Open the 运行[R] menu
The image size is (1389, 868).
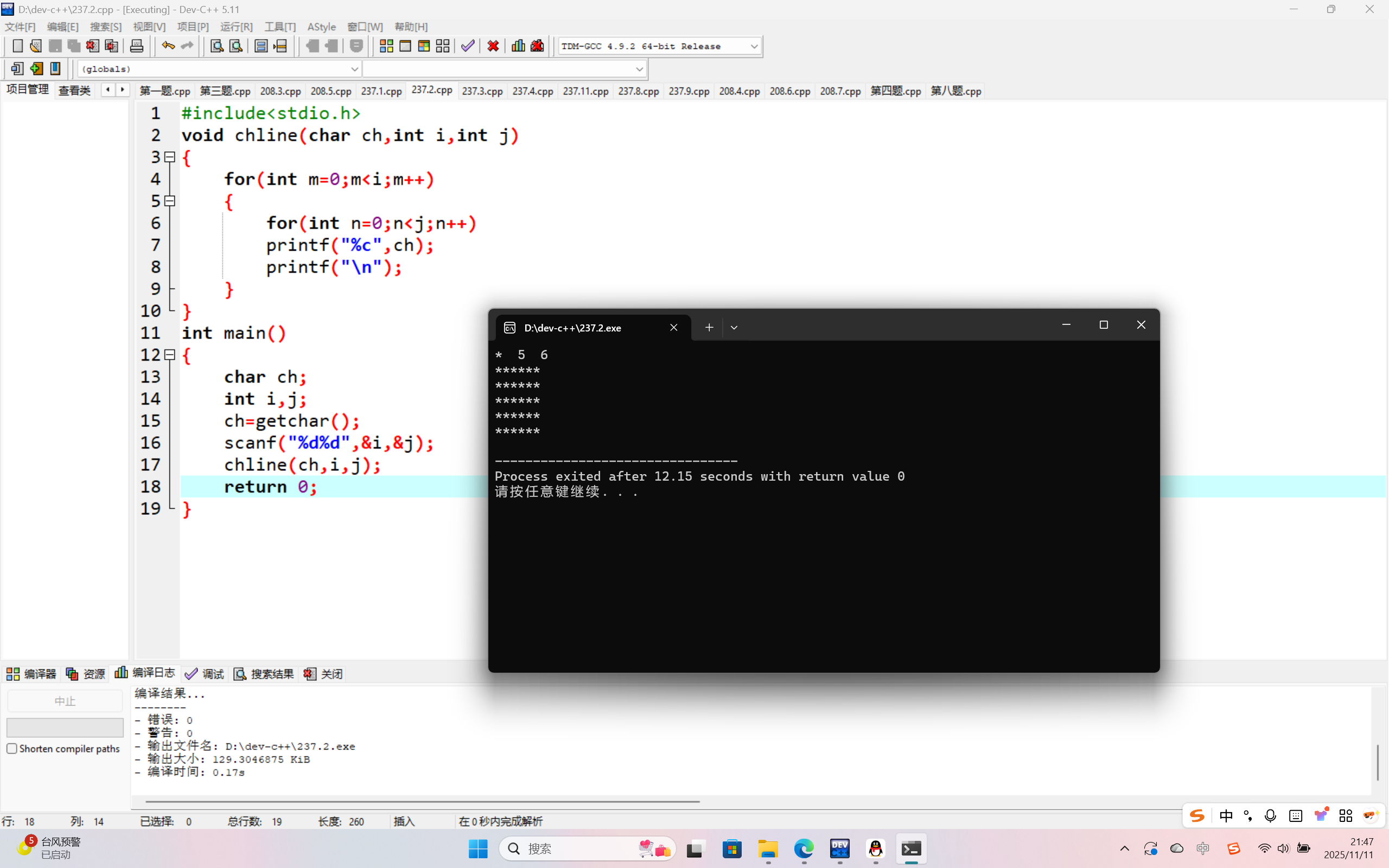(x=236, y=27)
